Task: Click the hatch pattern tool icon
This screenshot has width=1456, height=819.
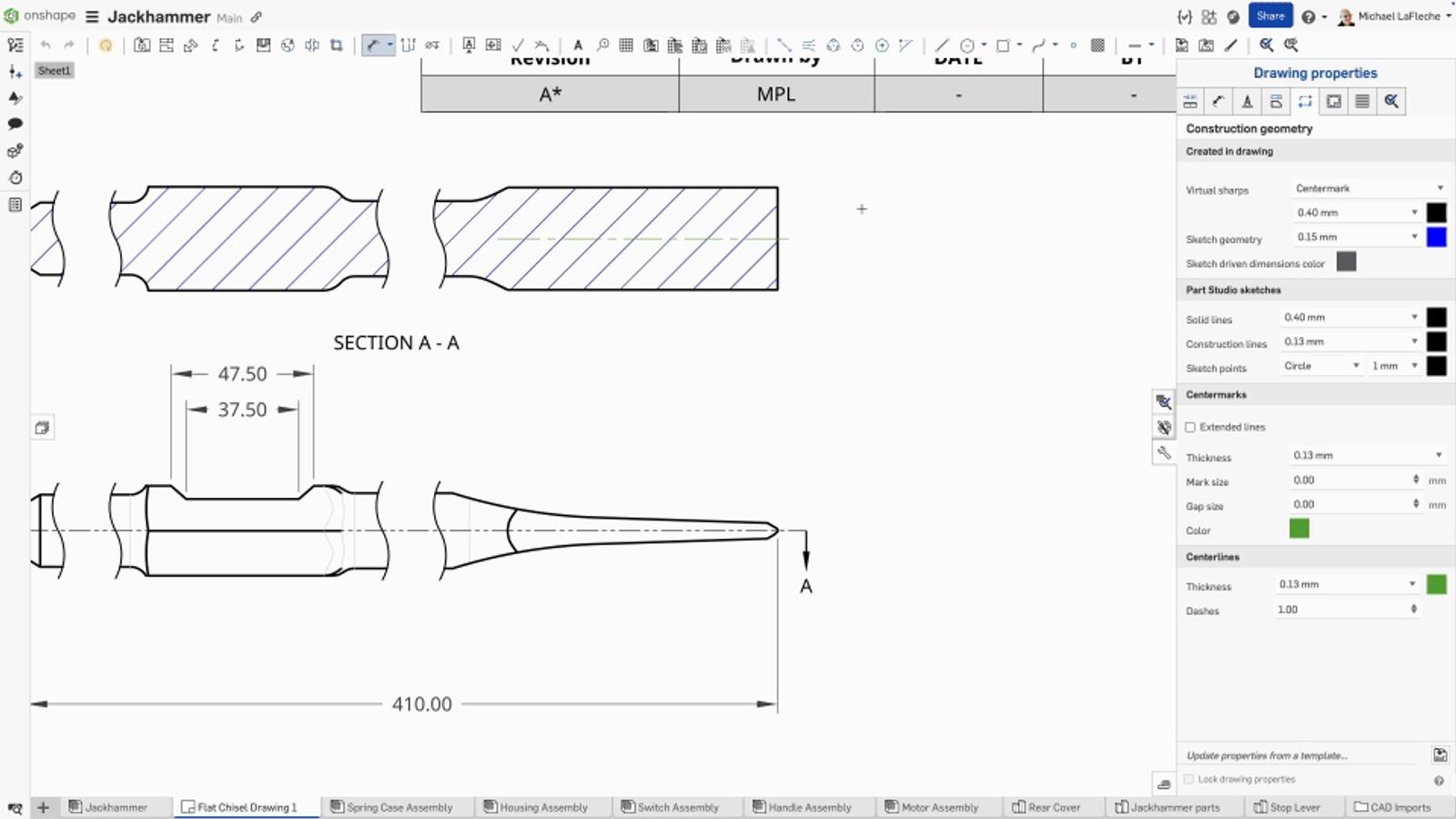Action: (x=1098, y=45)
